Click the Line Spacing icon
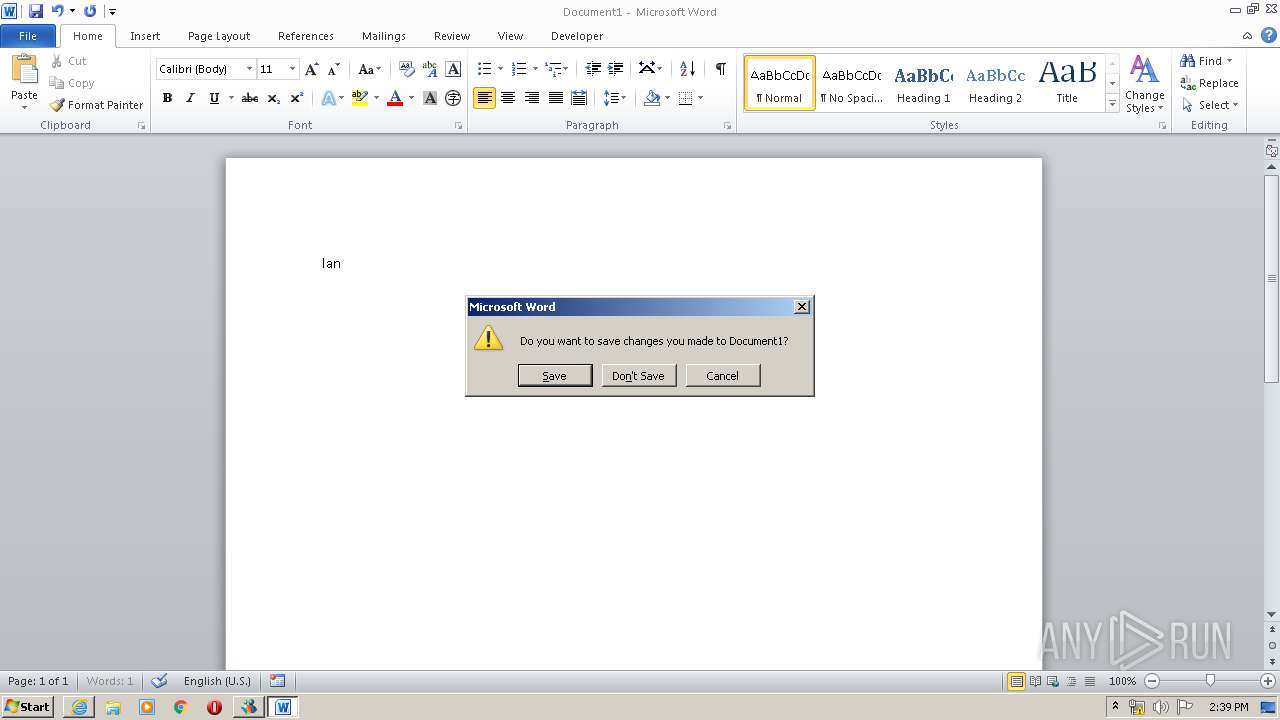1280x720 pixels. coord(610,98)
